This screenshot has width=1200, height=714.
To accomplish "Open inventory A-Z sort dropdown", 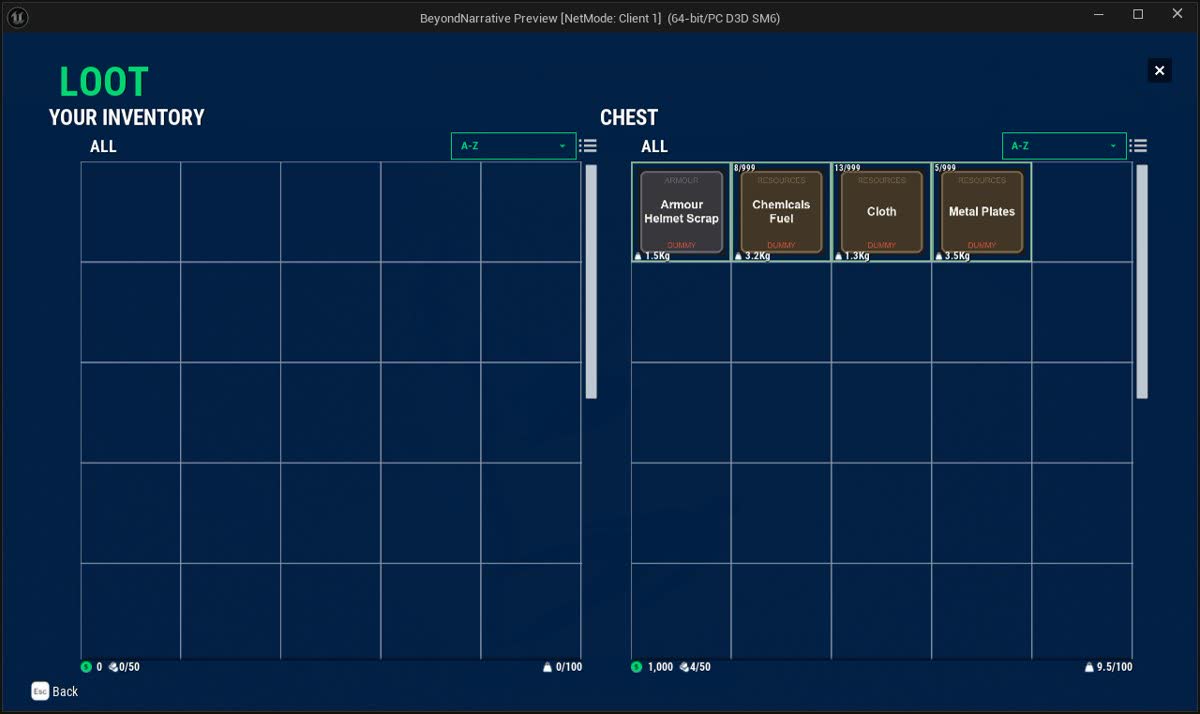I will point(514,146).
